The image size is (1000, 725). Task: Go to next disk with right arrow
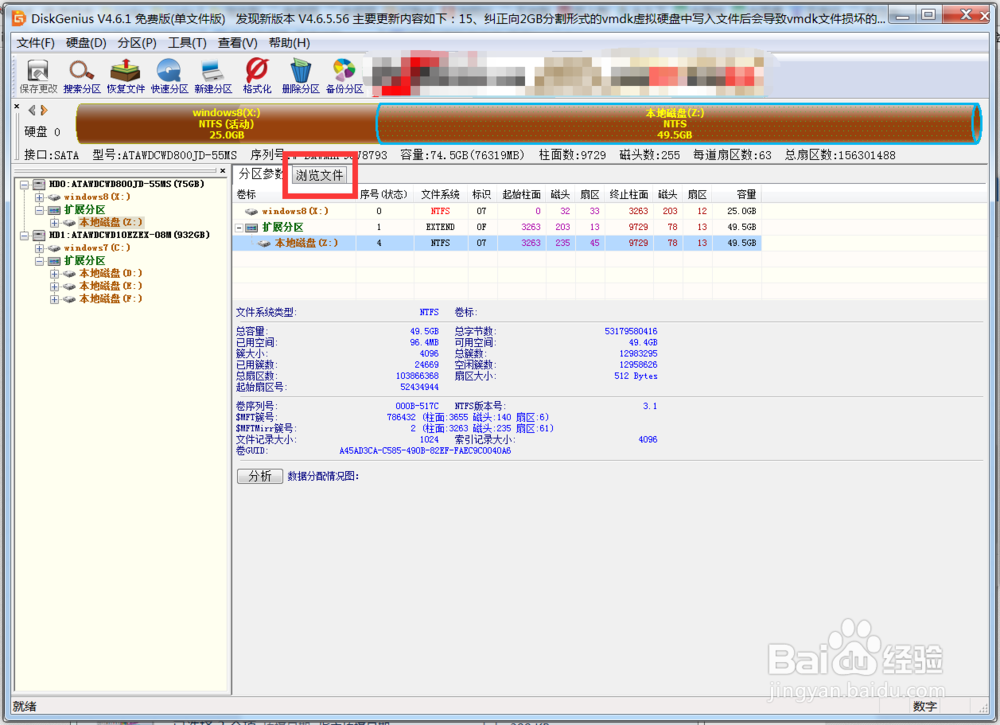pyautogui.click(x=43, y=110)
